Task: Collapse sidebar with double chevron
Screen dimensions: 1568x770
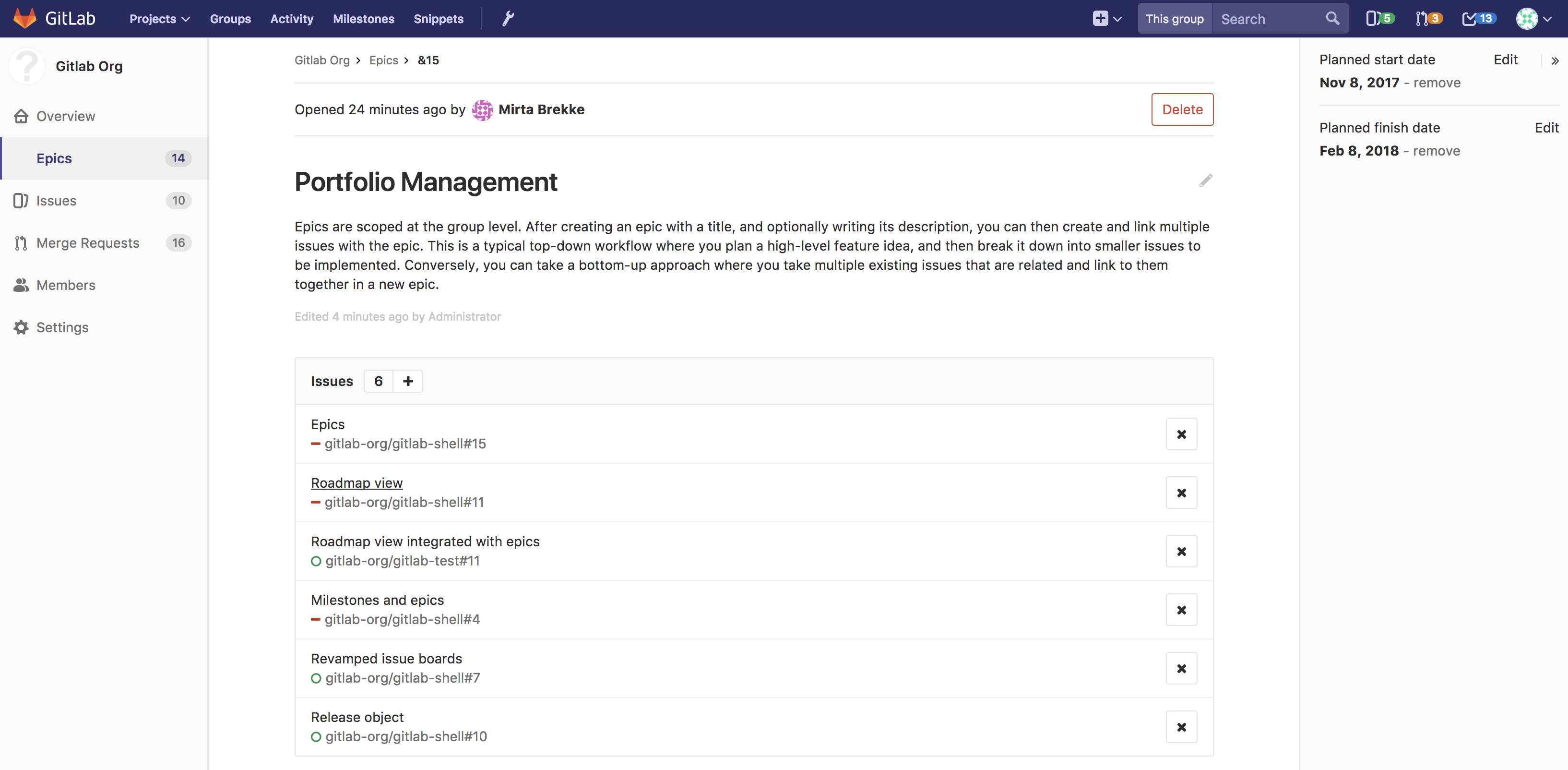Action: click(x=1555, y=60)
